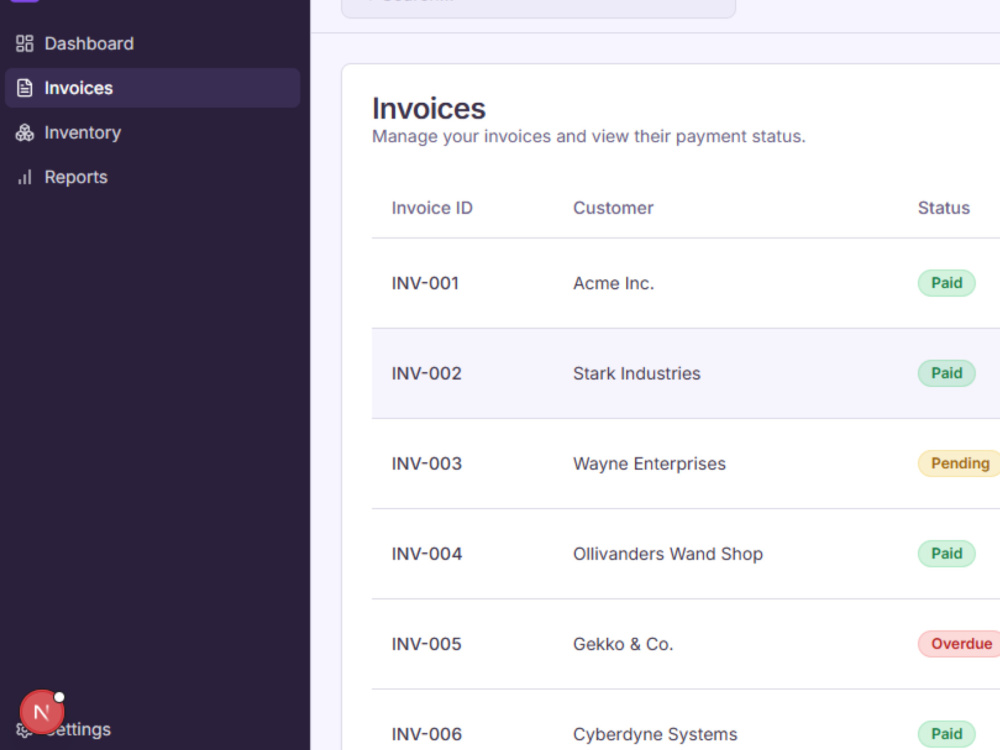Click customer Wayne Enterprises

(649, 464)
